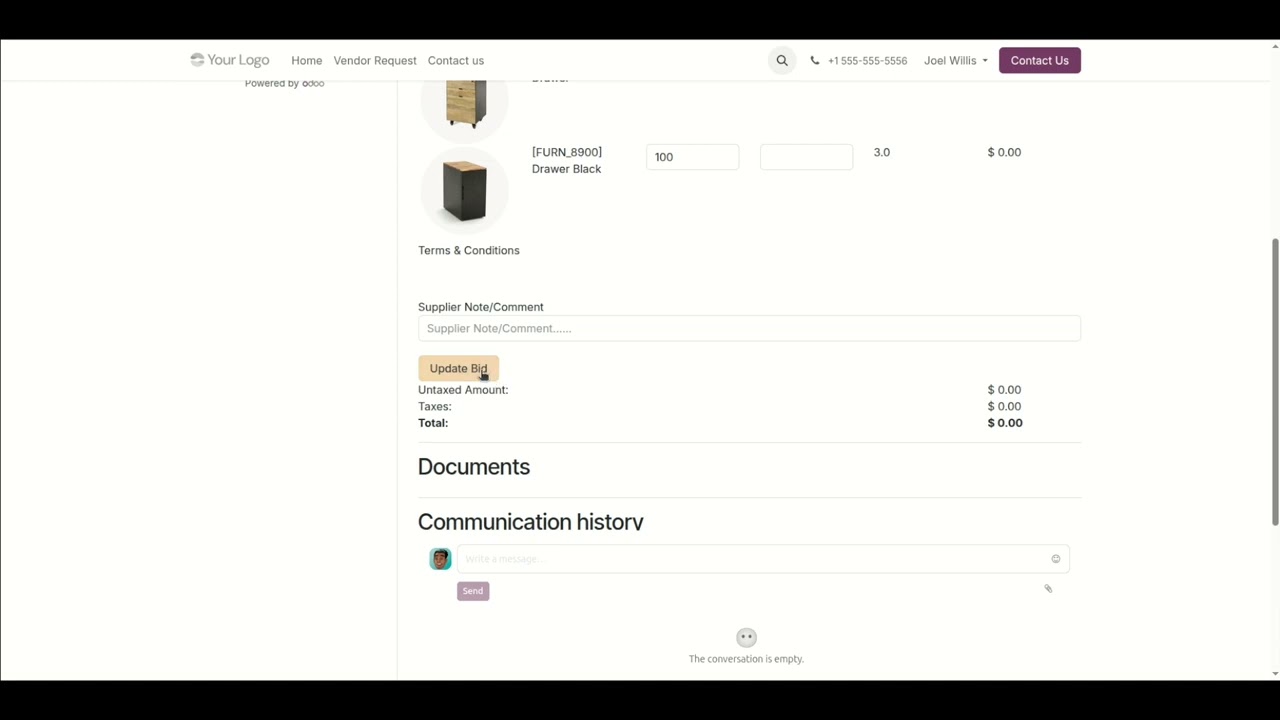Image resolution: width=1280 pixels, height=720 pixels.
Task: Click the empty conversation face icon
Action: pos(746,637)
